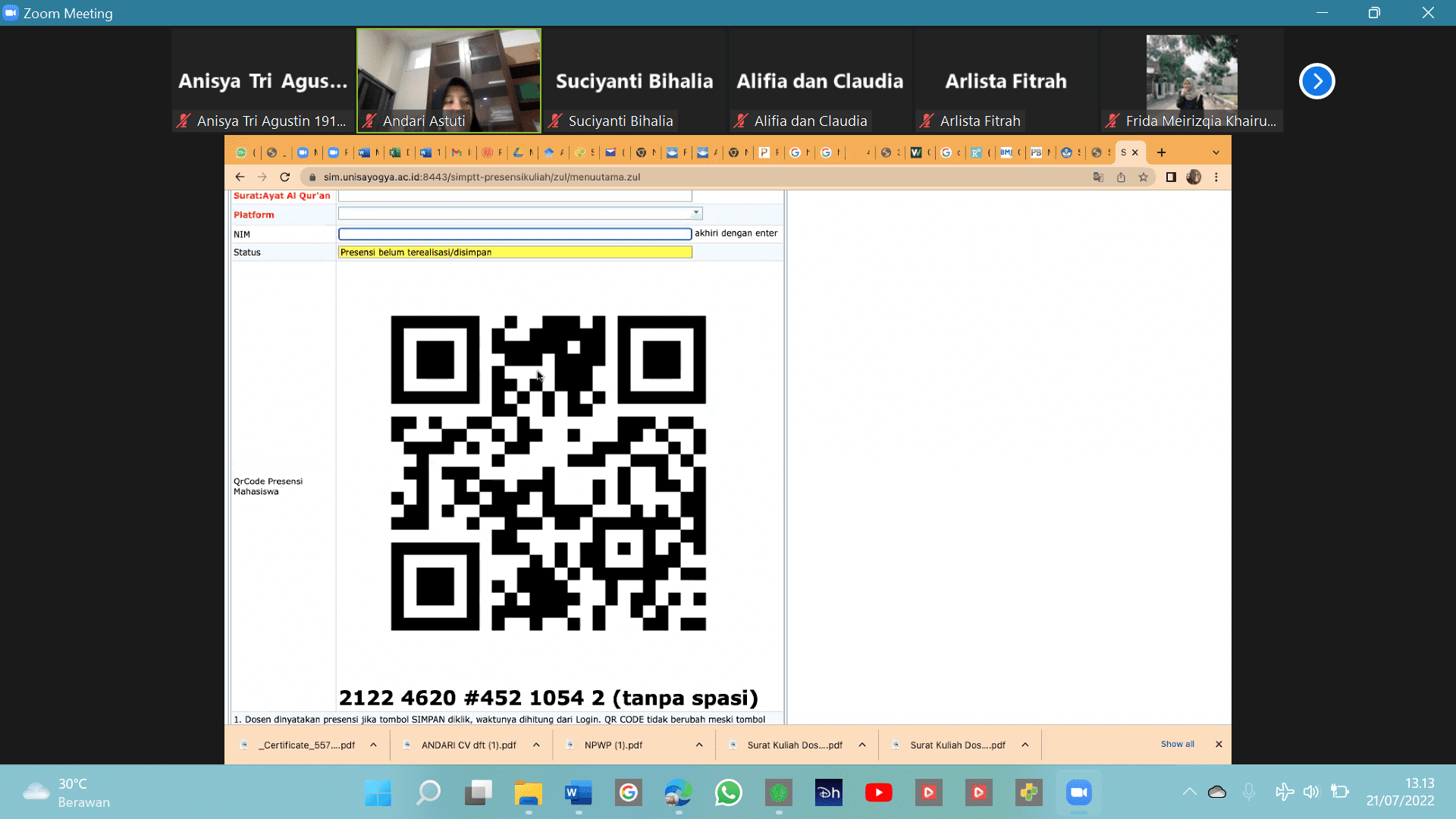Screen dimensions: 1456x819
Task: Reload the shared browser page
Action: (x=285, y=177)
